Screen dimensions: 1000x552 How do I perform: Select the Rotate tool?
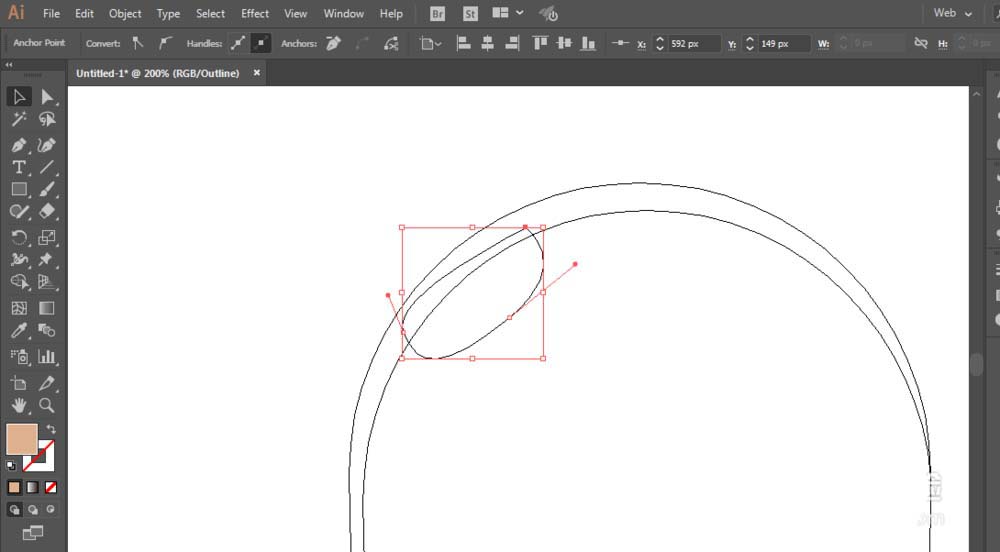tap(18, 237)
